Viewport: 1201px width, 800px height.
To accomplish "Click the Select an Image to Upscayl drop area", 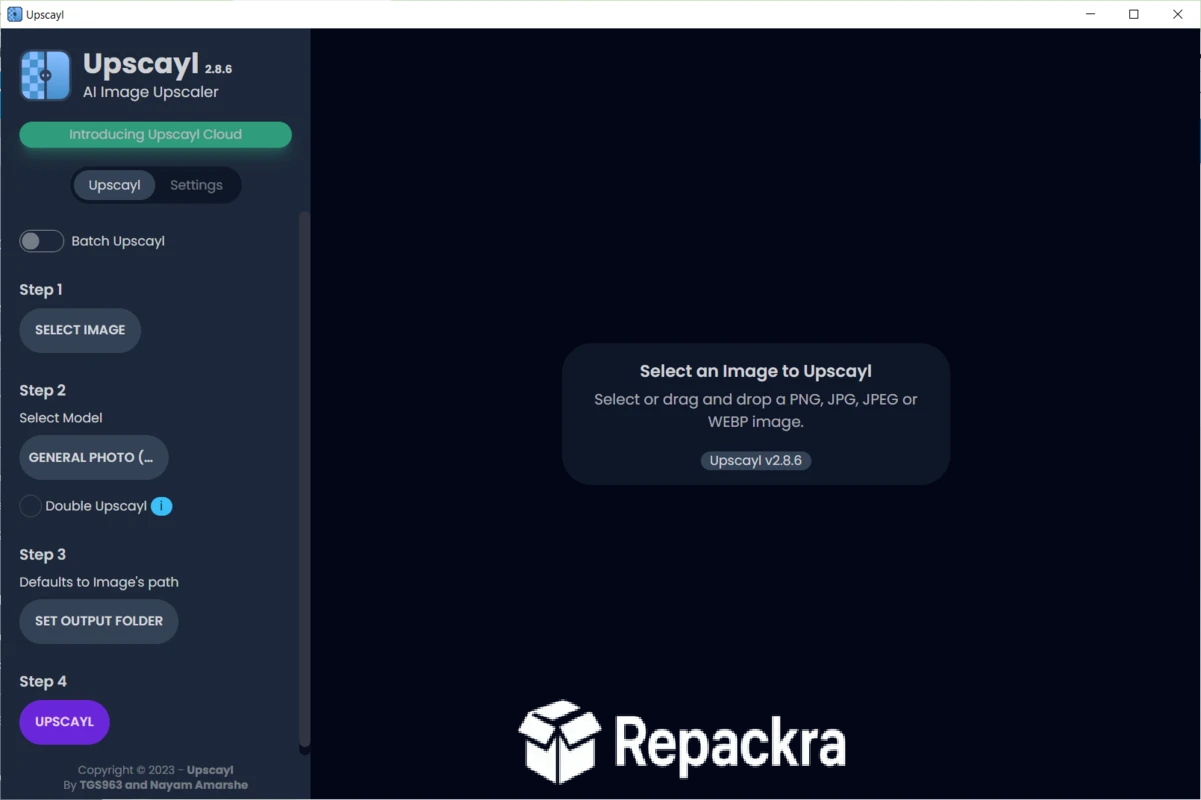I will [x=756, y=414].
